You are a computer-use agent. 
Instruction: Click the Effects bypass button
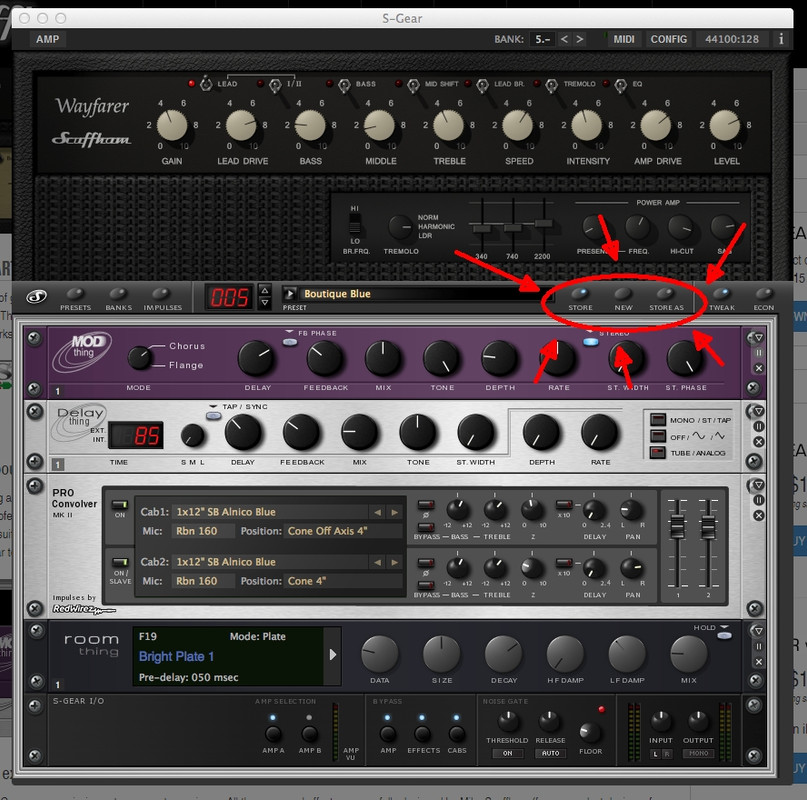pyautogui.click(x=423, y=734)
